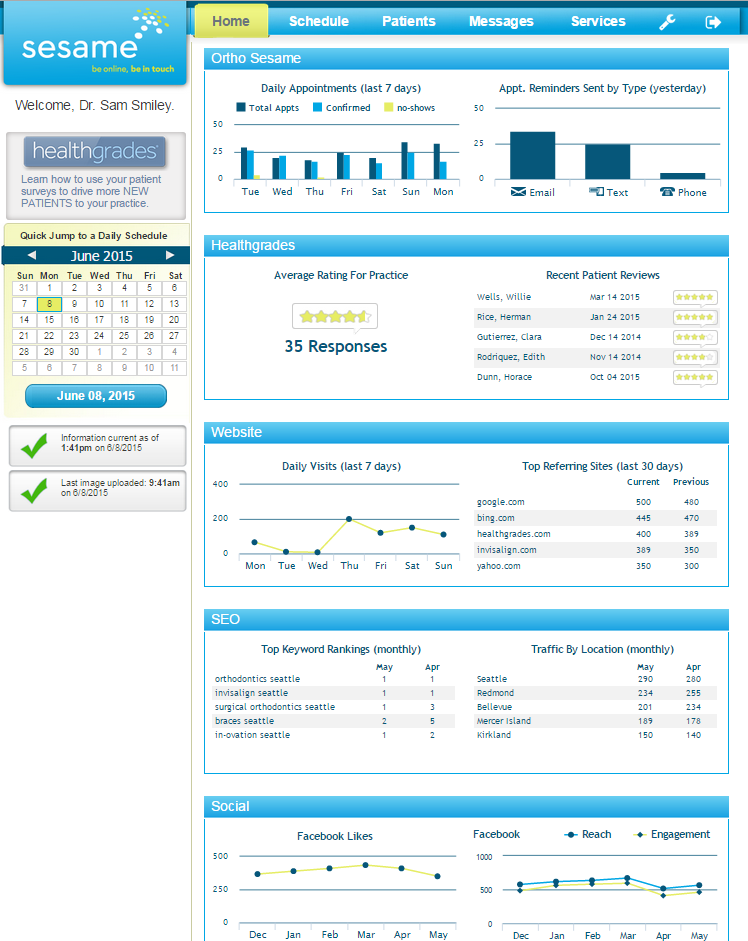Open Gutierrez, Clara star rating
Viewport: 748px width, 941px height.
pyautogui.click(x=695, y=337)
